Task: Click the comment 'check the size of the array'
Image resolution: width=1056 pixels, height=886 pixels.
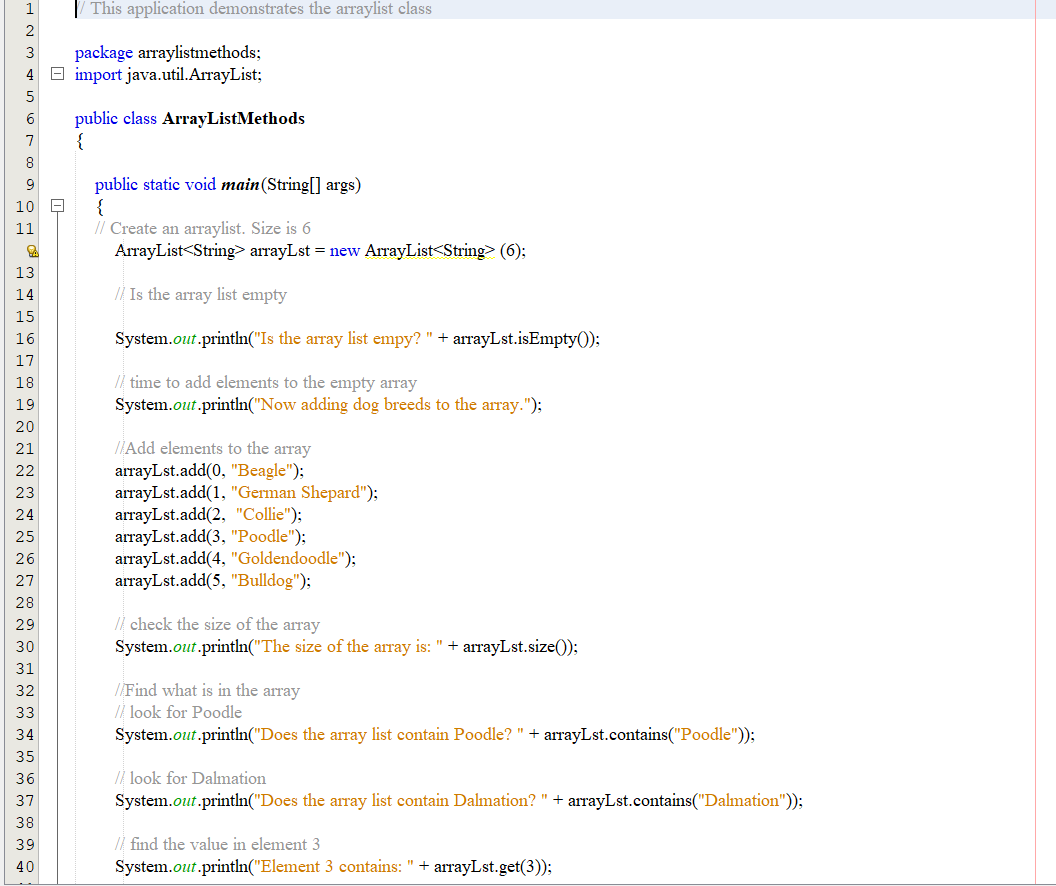Action: pos(225,625)
